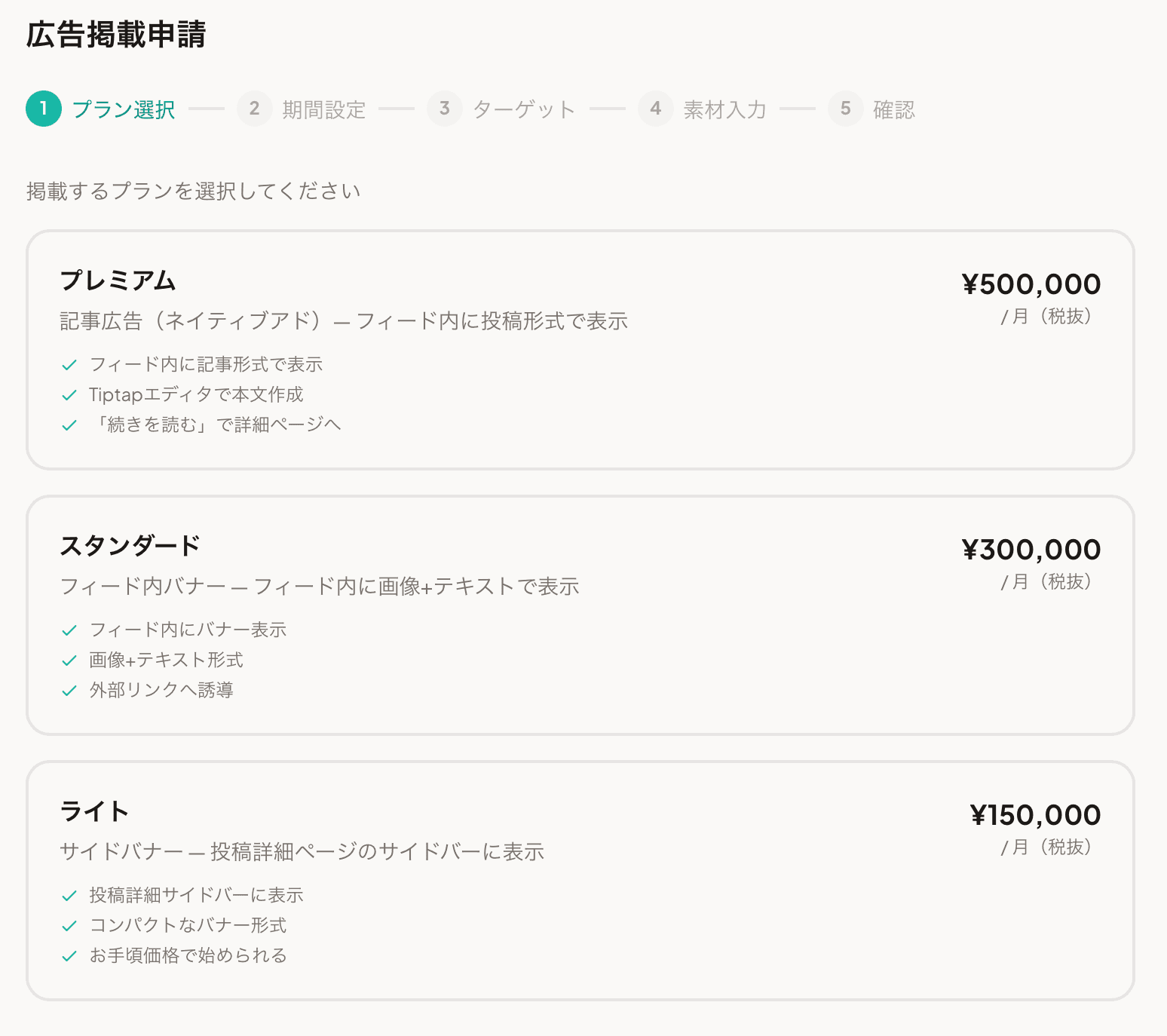Click the checkmark beside フィード内に記事形式で表示
This screenshot has width=1167, height=1036.
[69, 364]
